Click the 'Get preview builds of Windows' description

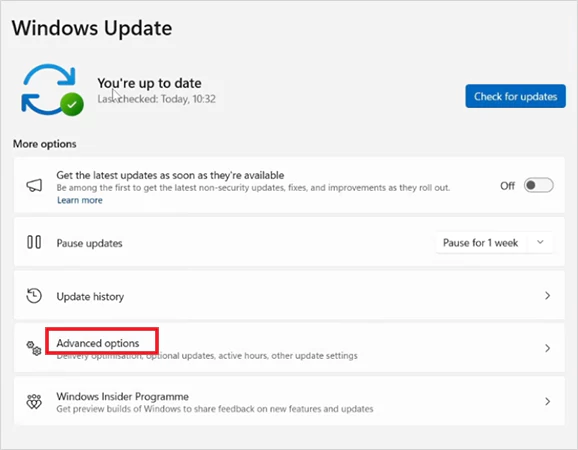click(x=215, y=409)
